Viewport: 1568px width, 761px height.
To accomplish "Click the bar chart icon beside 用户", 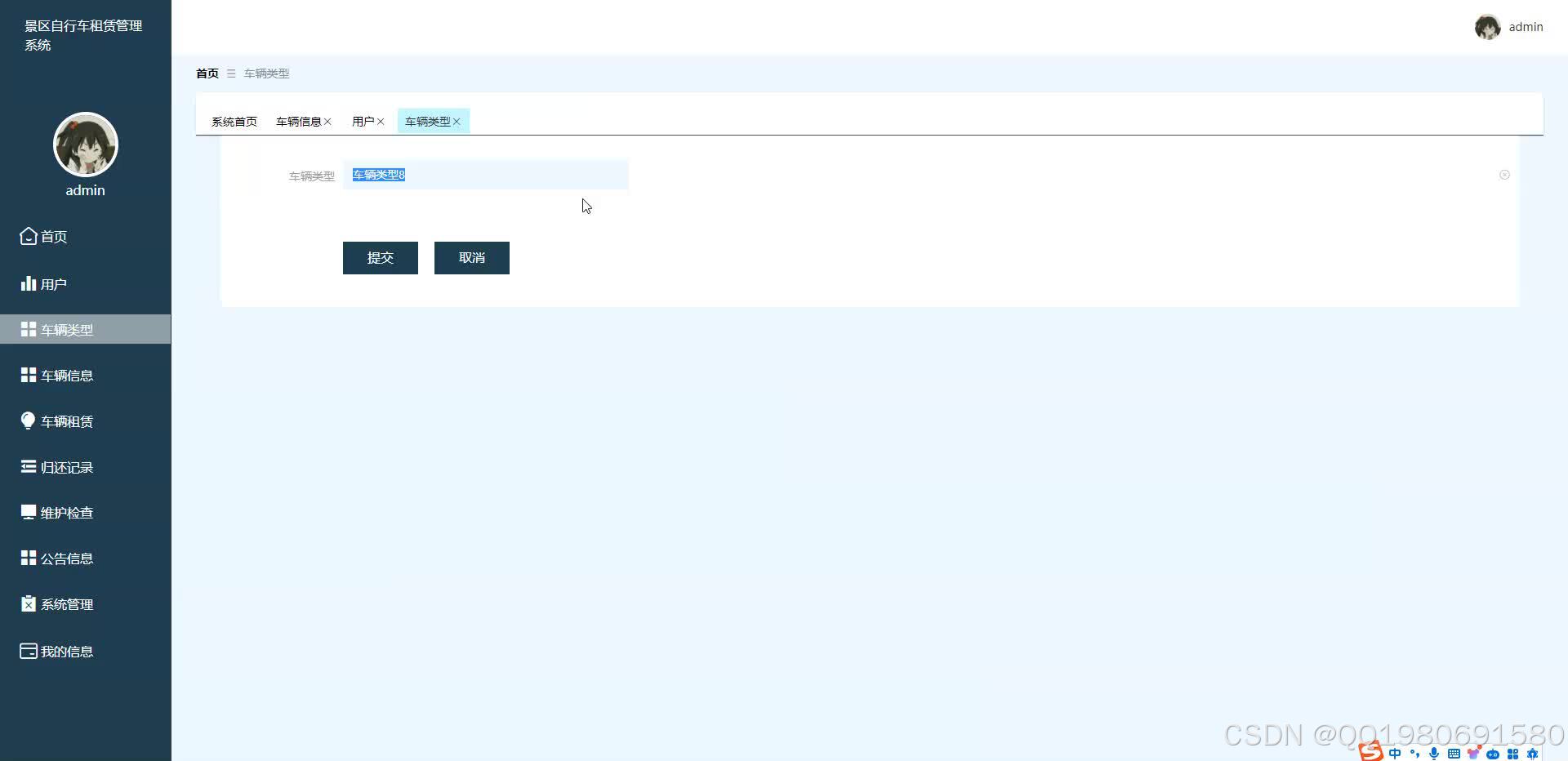I will (29, 283).
